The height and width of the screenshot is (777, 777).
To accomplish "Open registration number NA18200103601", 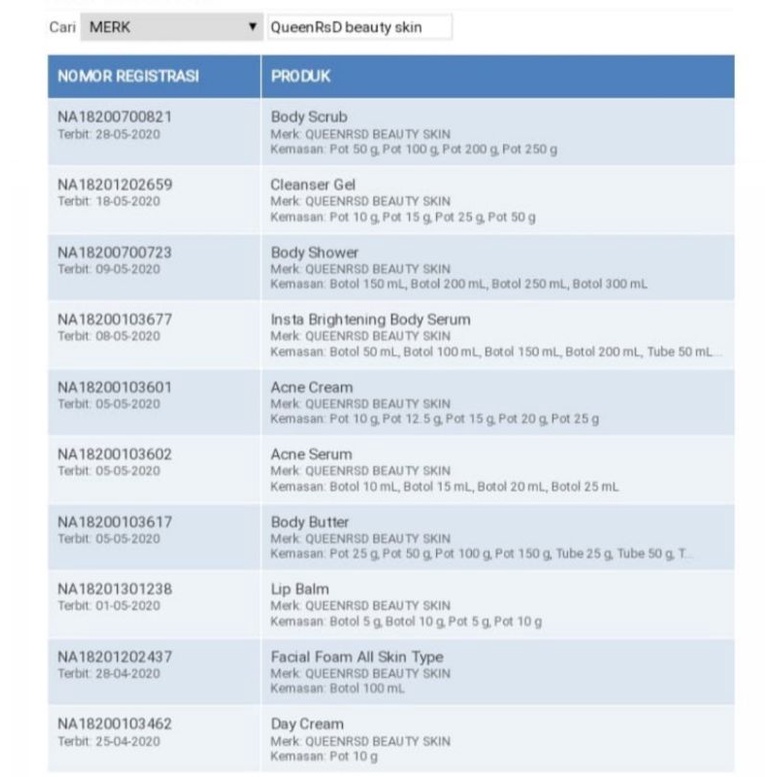I will tap(115, 387).
